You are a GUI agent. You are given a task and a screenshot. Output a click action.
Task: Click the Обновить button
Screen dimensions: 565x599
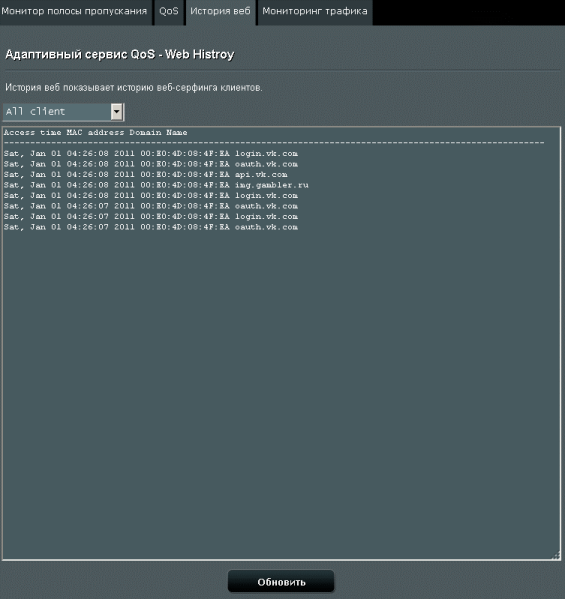pyautogui.click(x=281, y=582)
